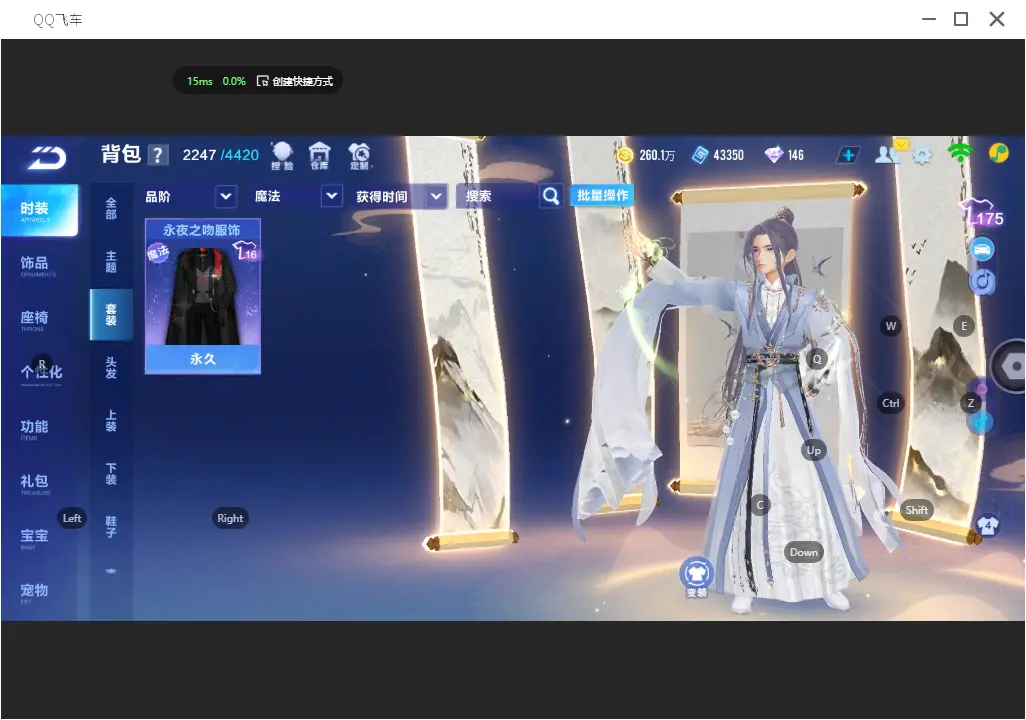Screen dimensions: 1026x720
Task: Expand more categories arrow under 鞋子
Action: 111,571
